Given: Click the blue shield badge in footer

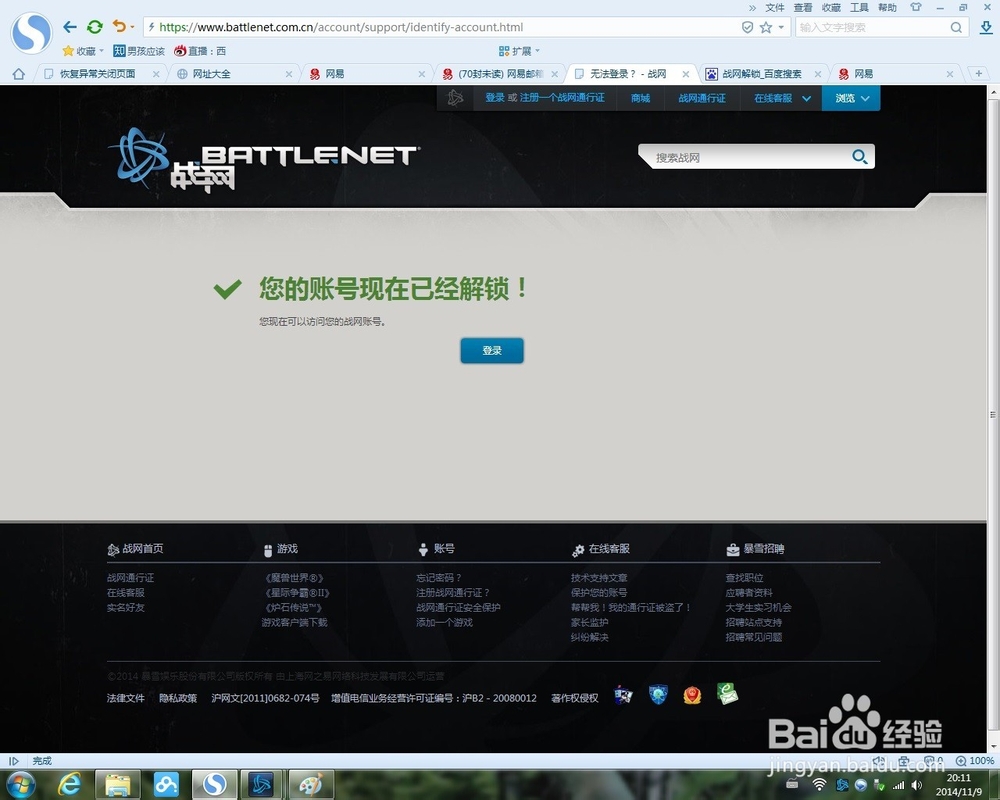Looking at the screenshot, I should [x=658, y=694].
